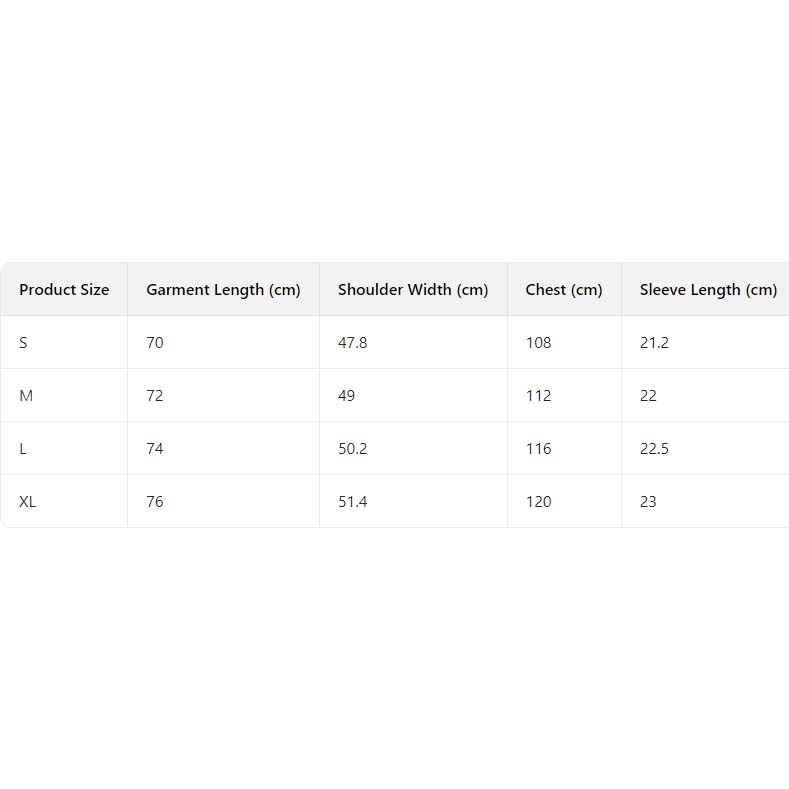Select the XL size row label
789x789 pixels.
click(x=28, y=502)
